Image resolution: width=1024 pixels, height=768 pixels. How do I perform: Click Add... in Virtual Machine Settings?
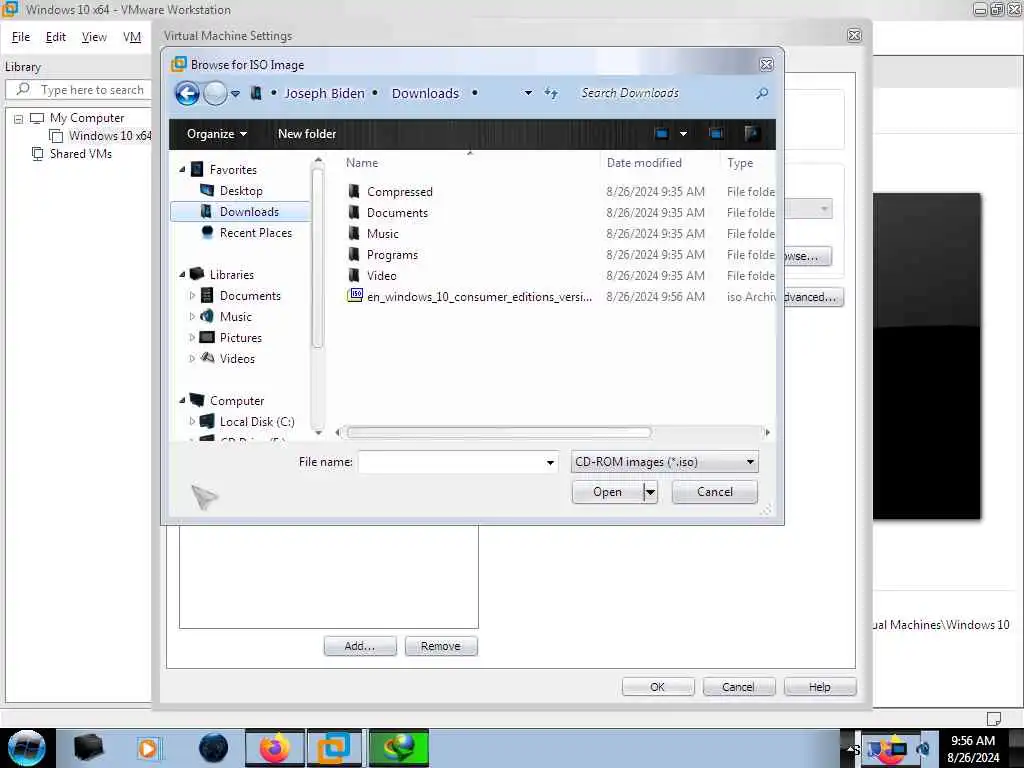click(360, 646)
